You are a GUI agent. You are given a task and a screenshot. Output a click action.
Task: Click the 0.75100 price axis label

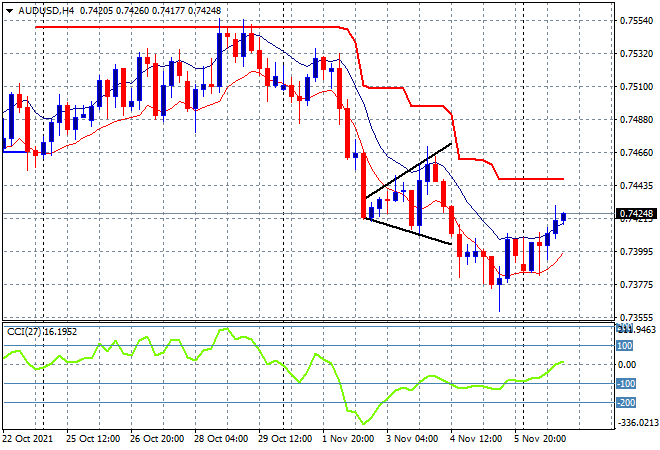tap(636, 87)
